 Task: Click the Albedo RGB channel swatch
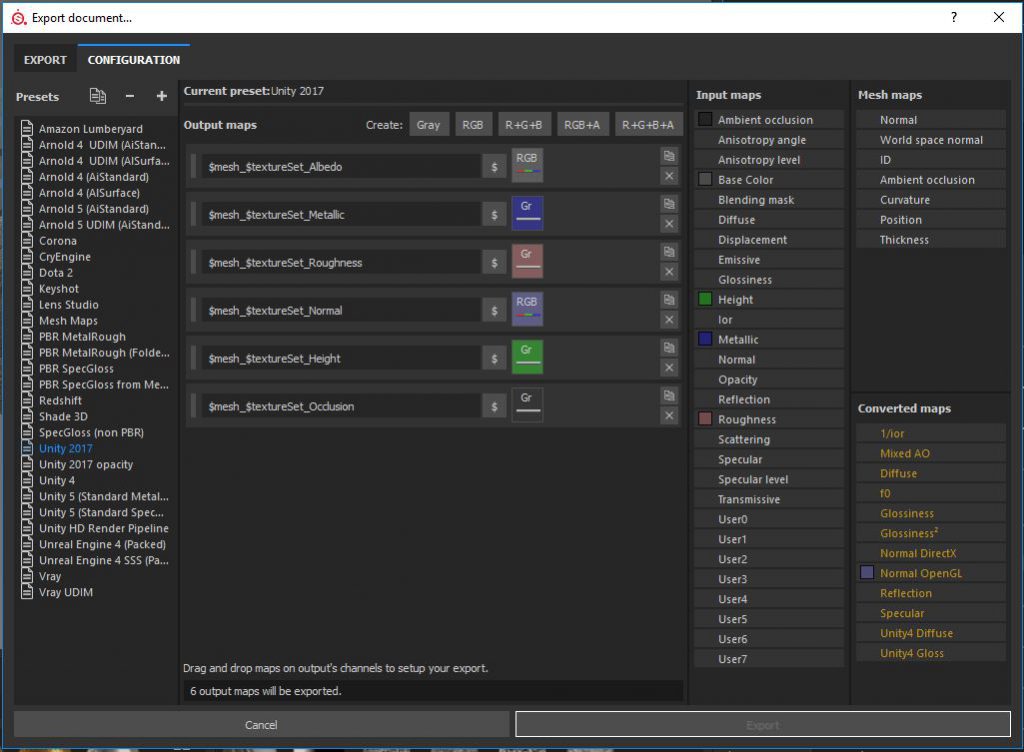pos(527,165)
